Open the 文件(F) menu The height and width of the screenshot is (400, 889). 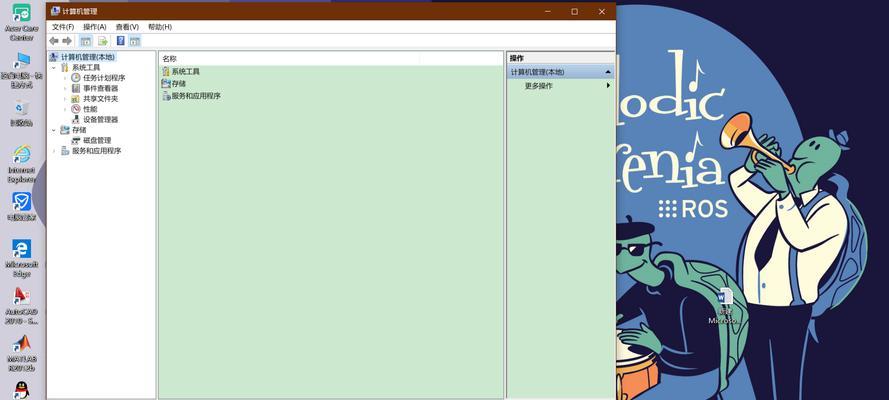point(63,27)
